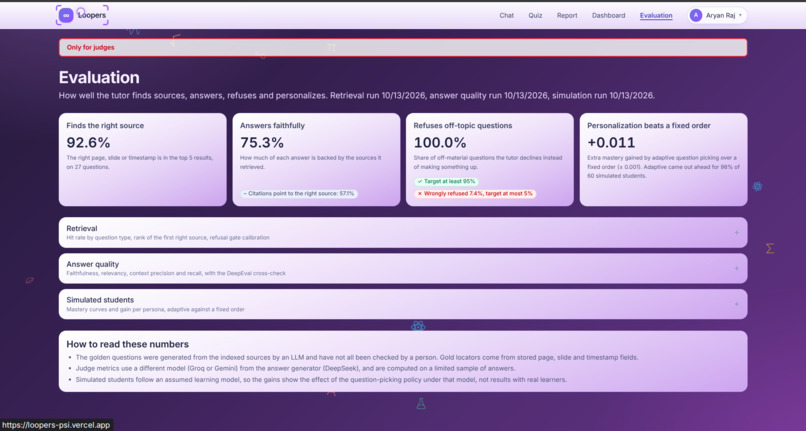
Task: Open the Answers faithfully card
Action: [x=316, y=159]
